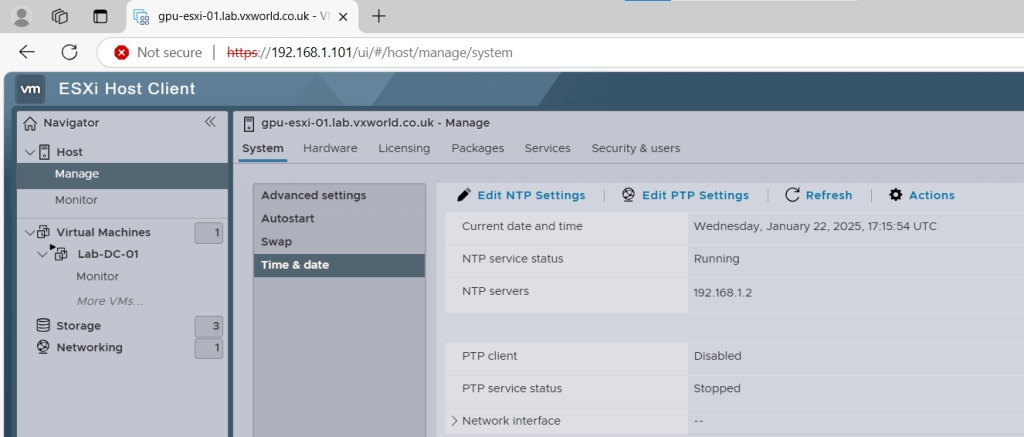
Task: Click the Not secure warning icon
Action: coord(121,52)
